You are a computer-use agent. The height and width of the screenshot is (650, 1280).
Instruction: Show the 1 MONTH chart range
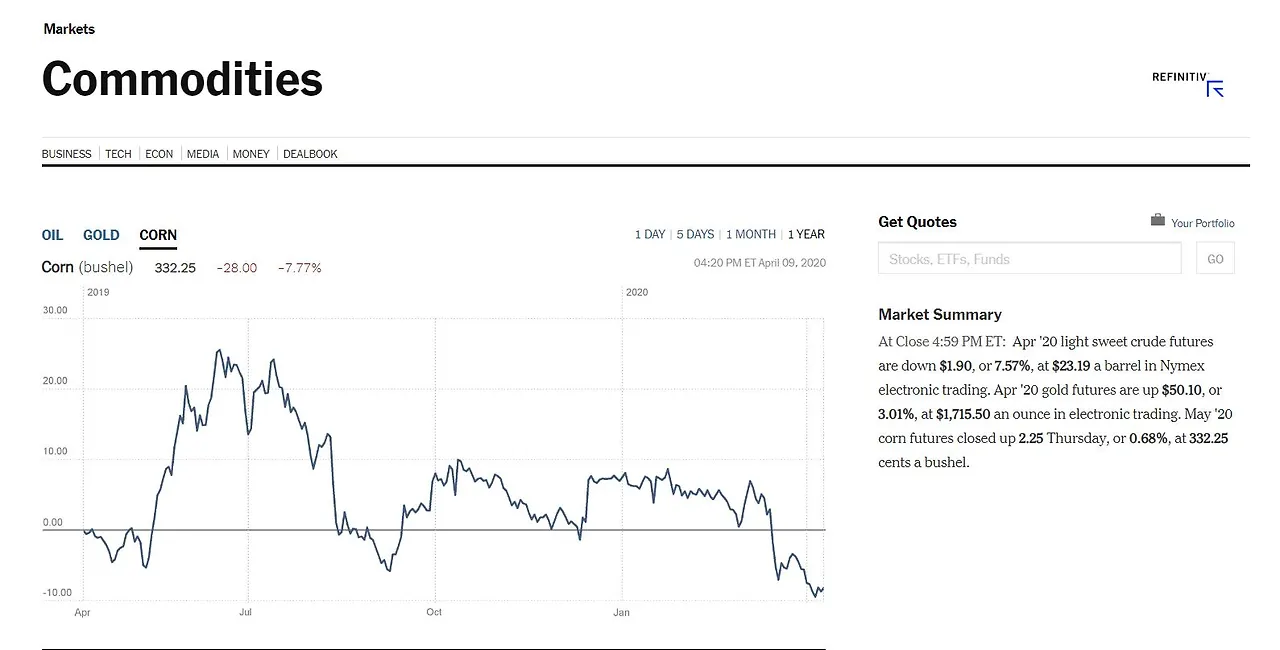click(x=751, y=234)
